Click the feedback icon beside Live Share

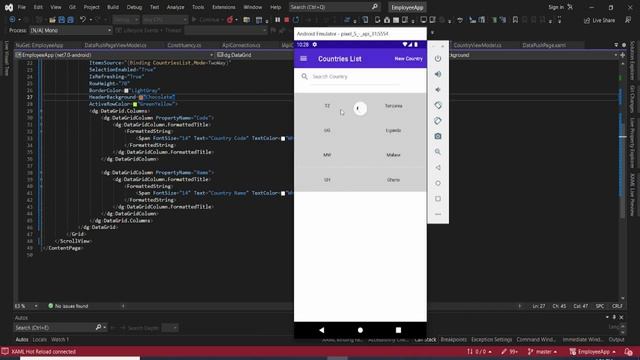[x=628, y=20]
